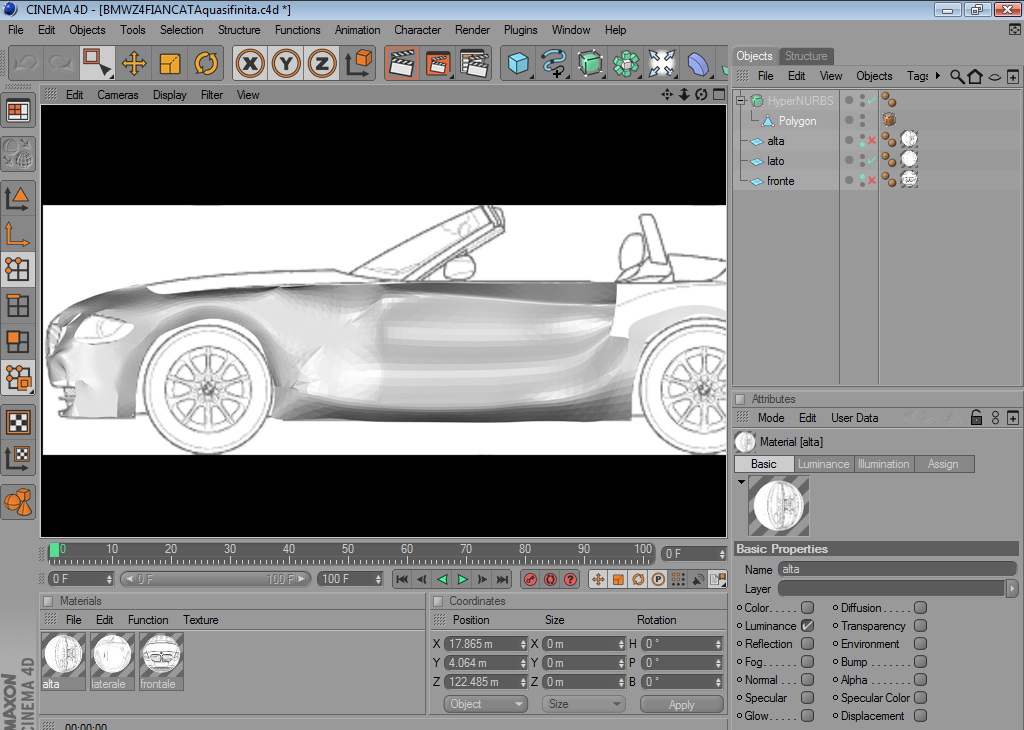
Task: Open the Animation menu
Action: [x=357, y=30]
